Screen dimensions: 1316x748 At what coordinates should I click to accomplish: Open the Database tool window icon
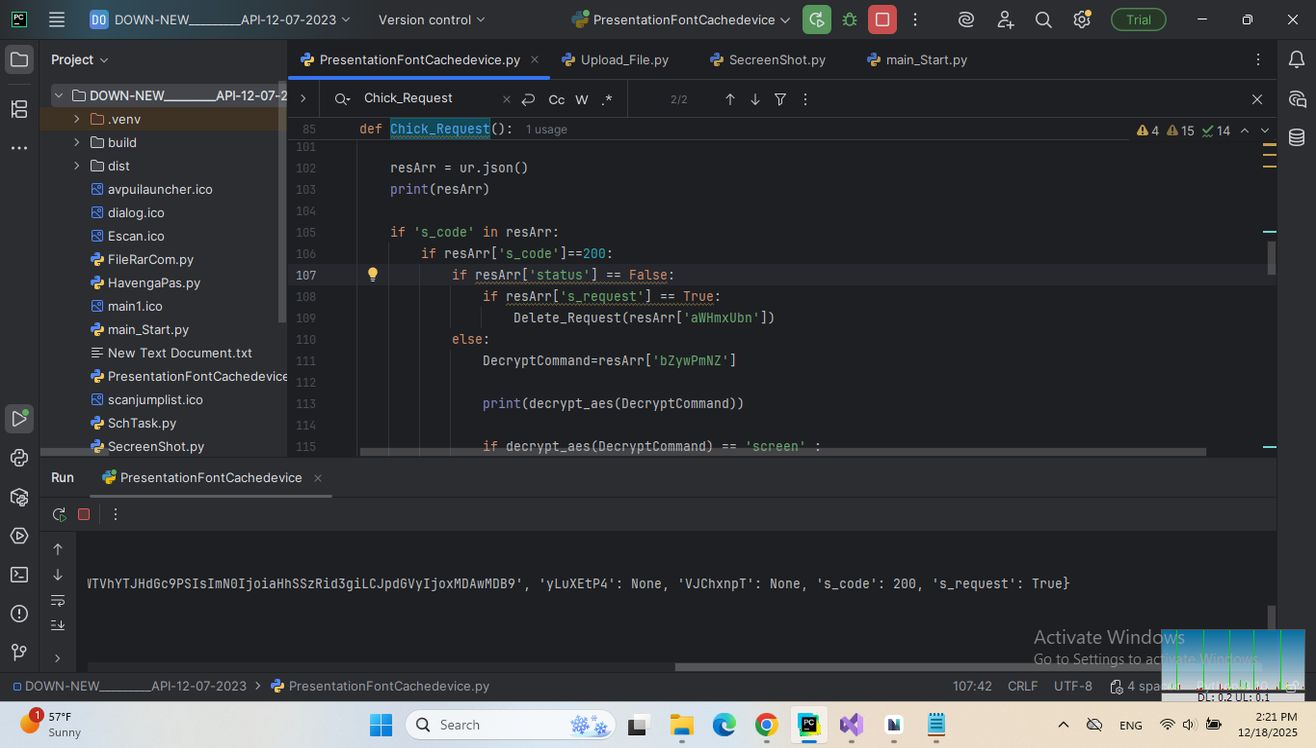tap(1297, 138)
